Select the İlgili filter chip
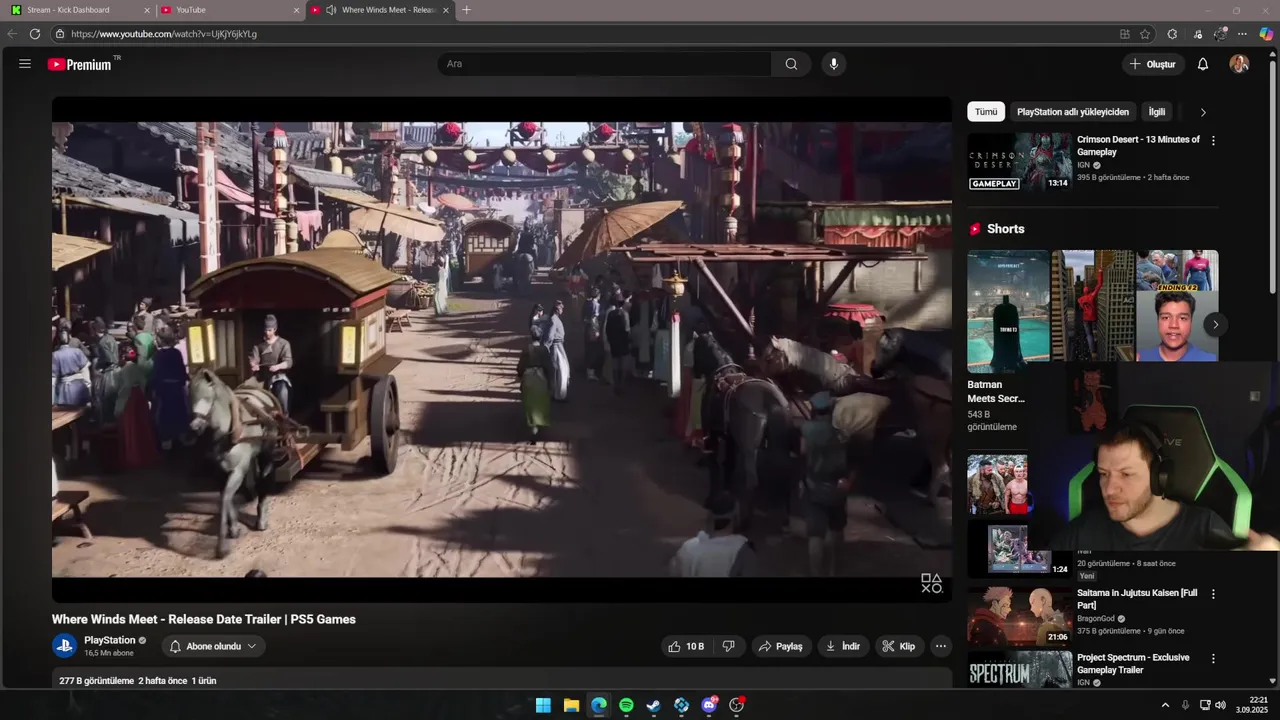Viewport: 1280px width, 720px height. [x=1157, y=112]
